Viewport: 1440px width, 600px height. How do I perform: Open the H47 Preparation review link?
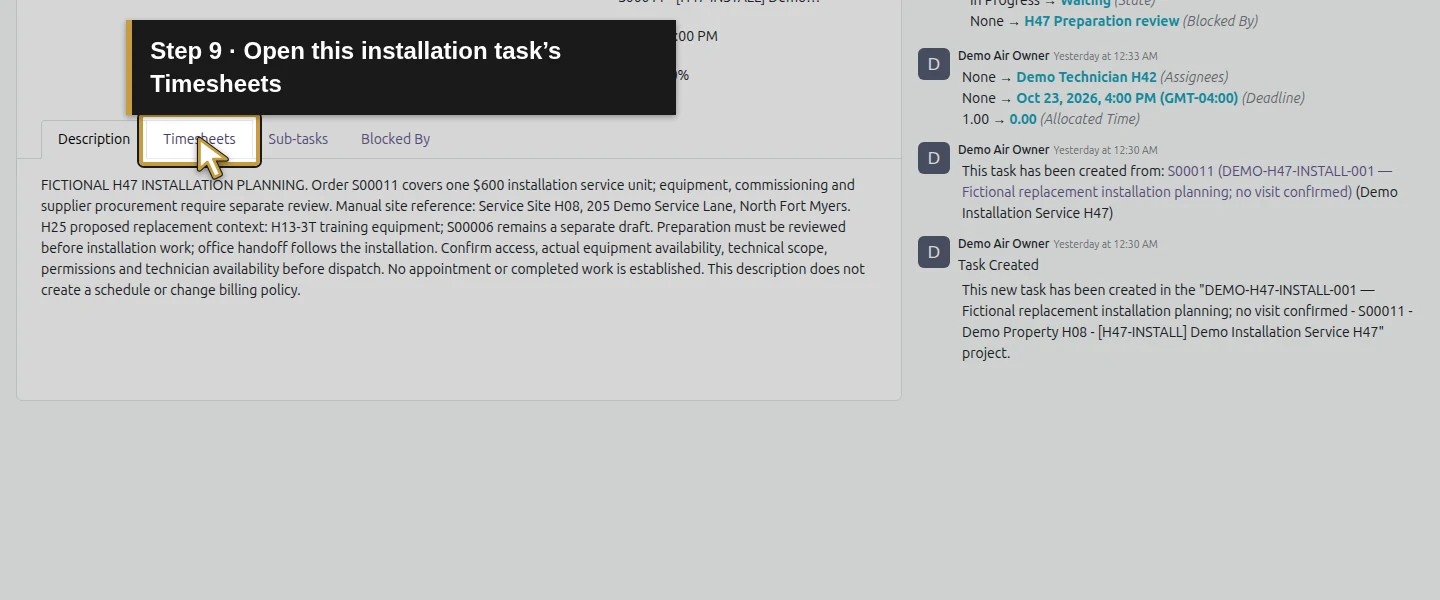point(1101,21)
